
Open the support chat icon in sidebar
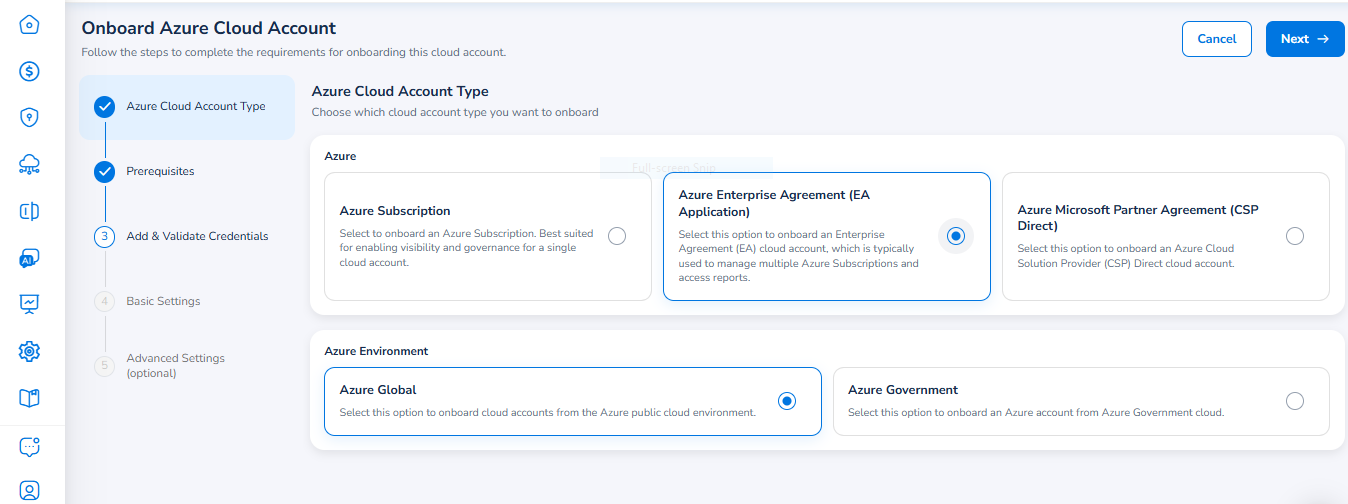coord(30,446)
